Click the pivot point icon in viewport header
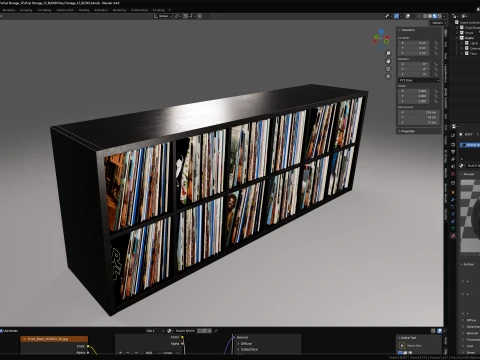 click(178, 16)
